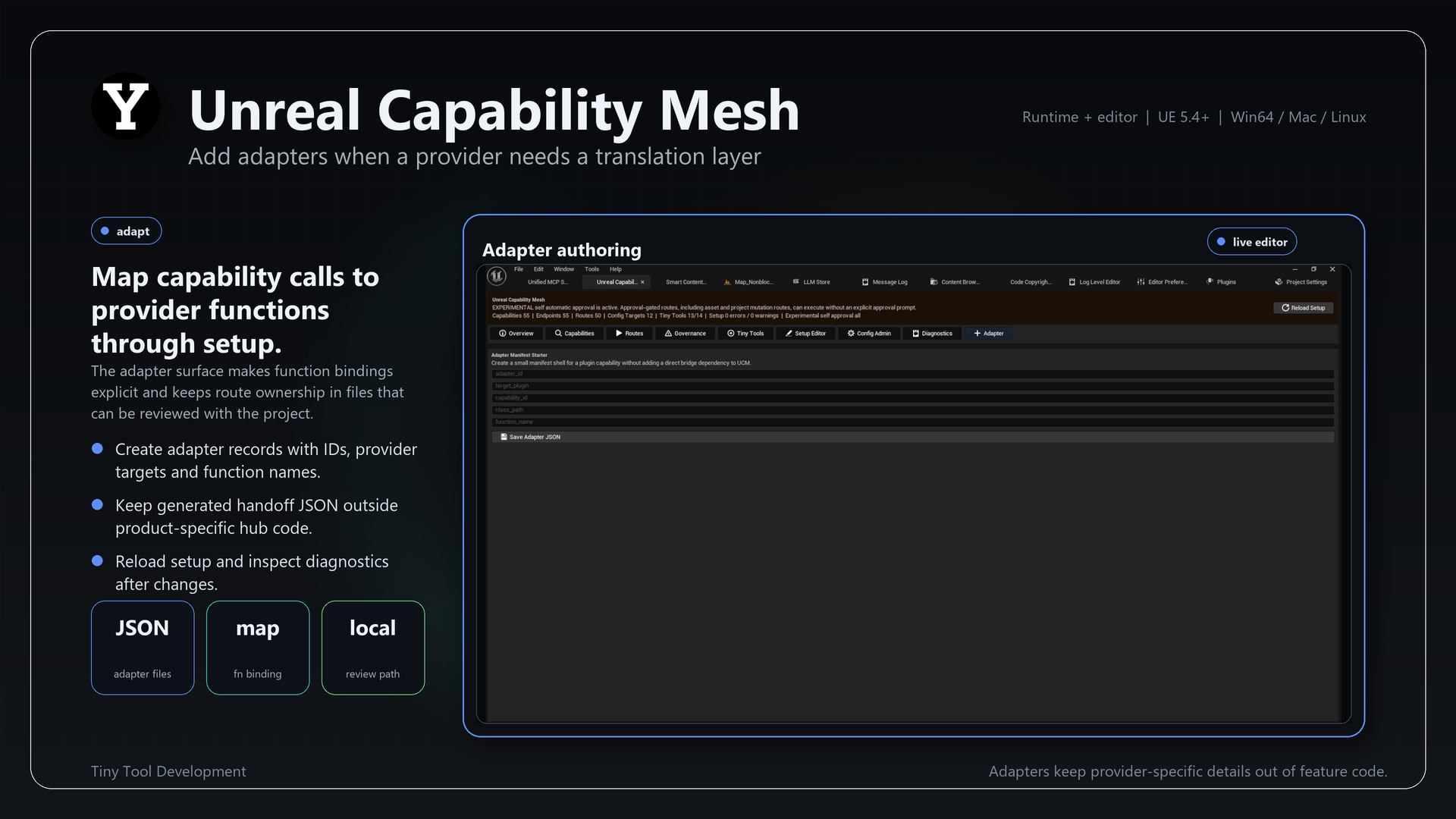This screenshot has width=1456, height=819.
Task: Click "Setup 0 errors / 0 warnings" text
Action: [x=744, y=316]
